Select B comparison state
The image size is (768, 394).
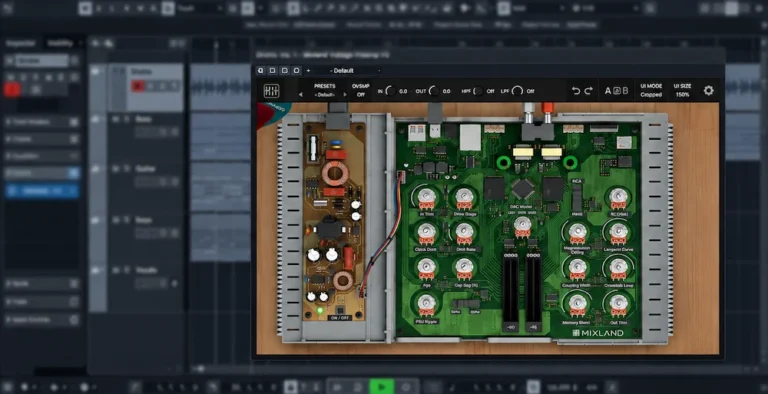[625, 91]
